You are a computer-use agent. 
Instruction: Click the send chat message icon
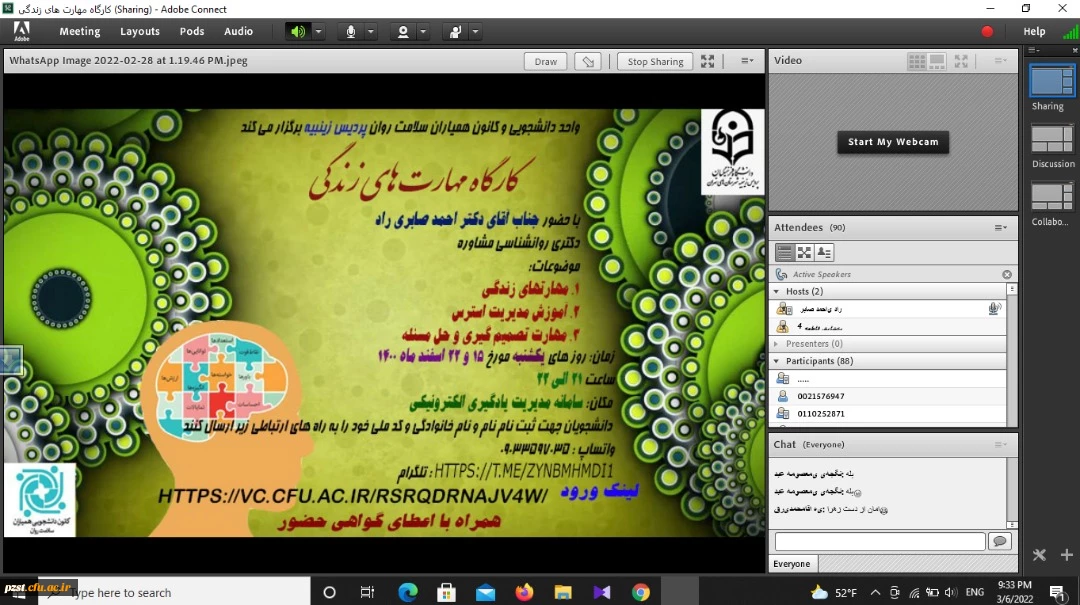coord(998,541)
